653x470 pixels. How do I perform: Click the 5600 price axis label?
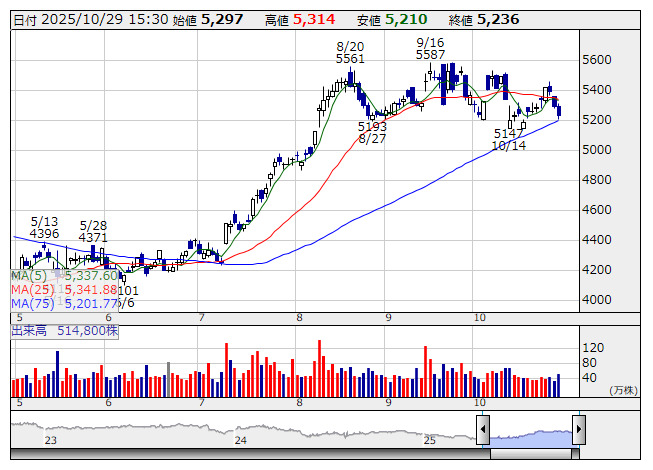tap(597, 60)
